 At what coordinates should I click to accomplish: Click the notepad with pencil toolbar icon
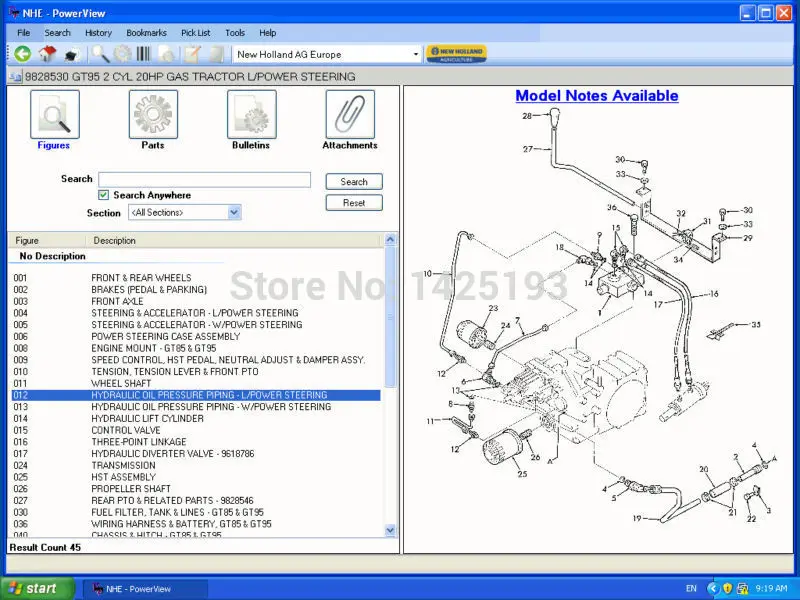(x=193, y=54)
